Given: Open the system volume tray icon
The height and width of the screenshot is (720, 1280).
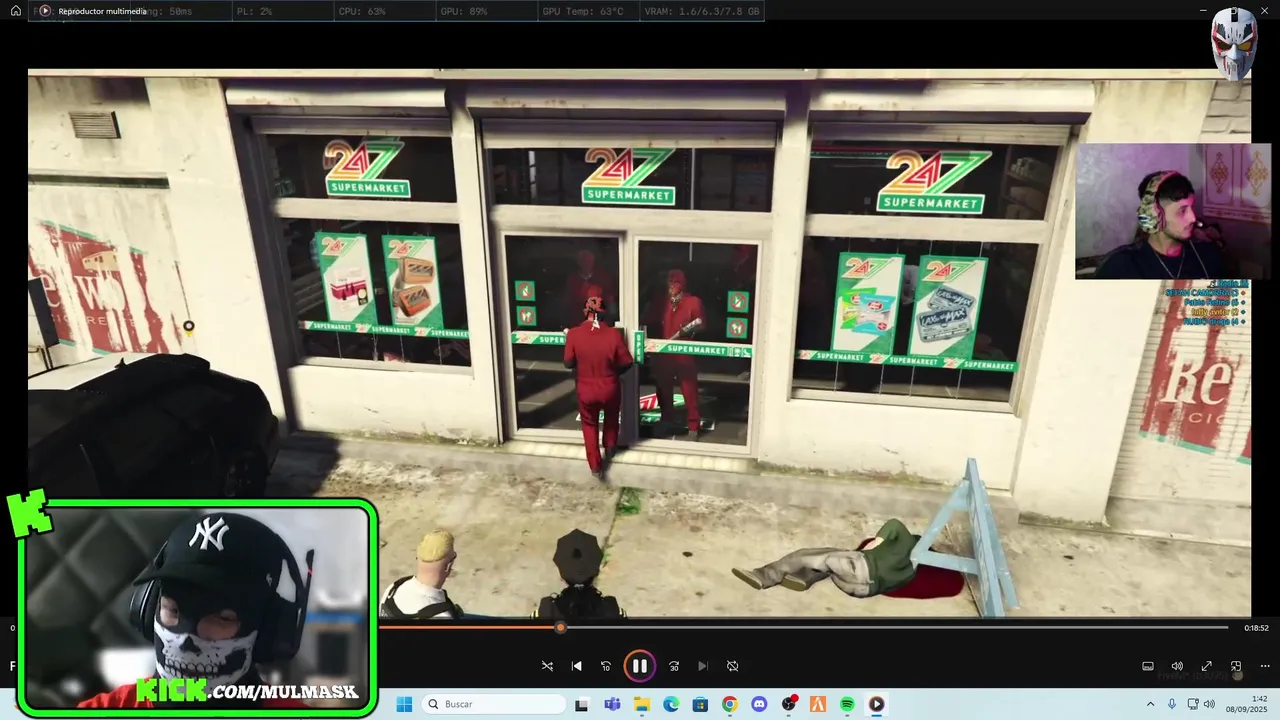Looking at the screenshot, I should 1209,704.
